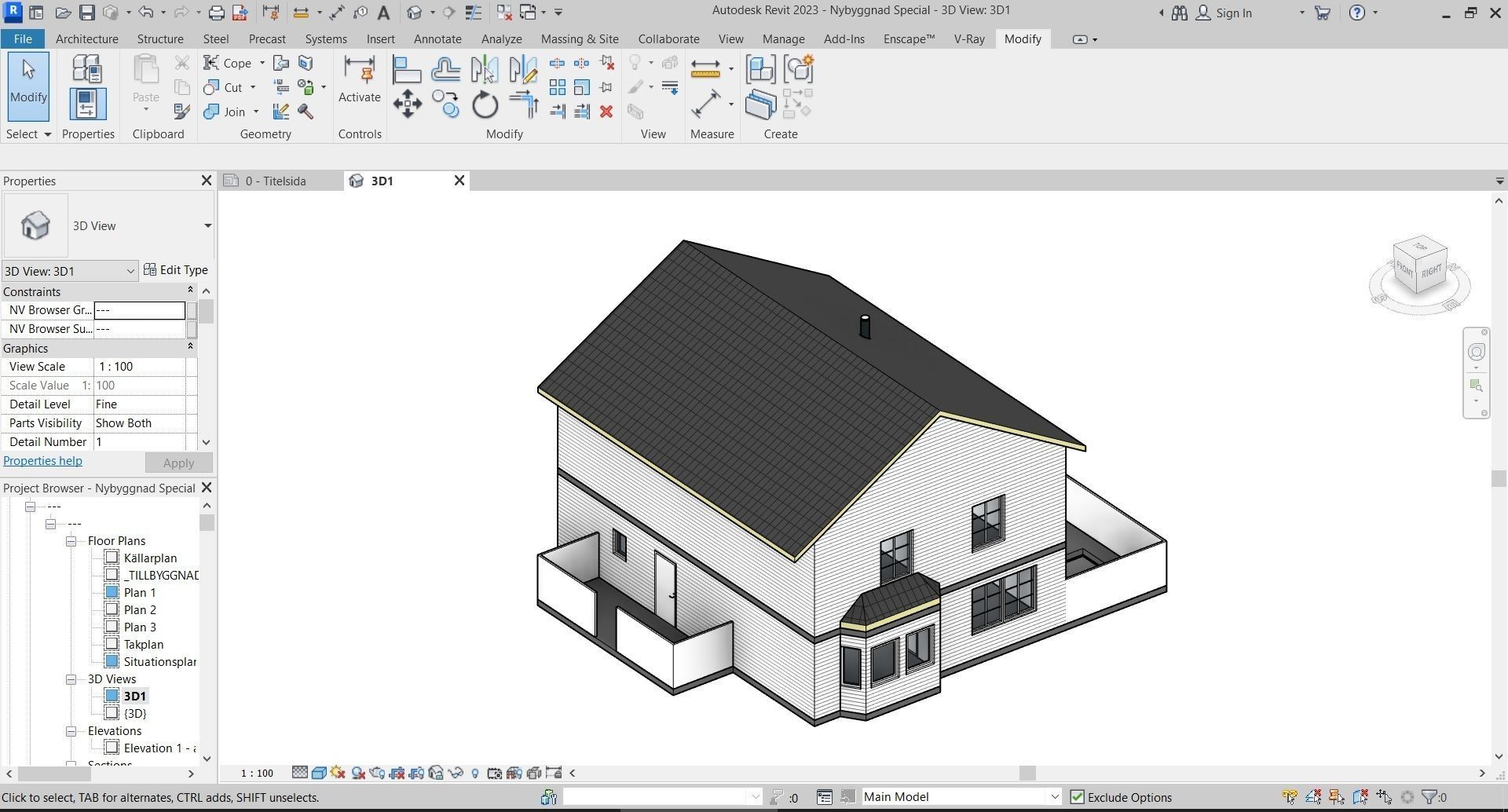Screen dimensions: 1508x812
Task: Switch to the 0 - Titelsida view tab
Action: pyautogui.click(x=275, y=181)
